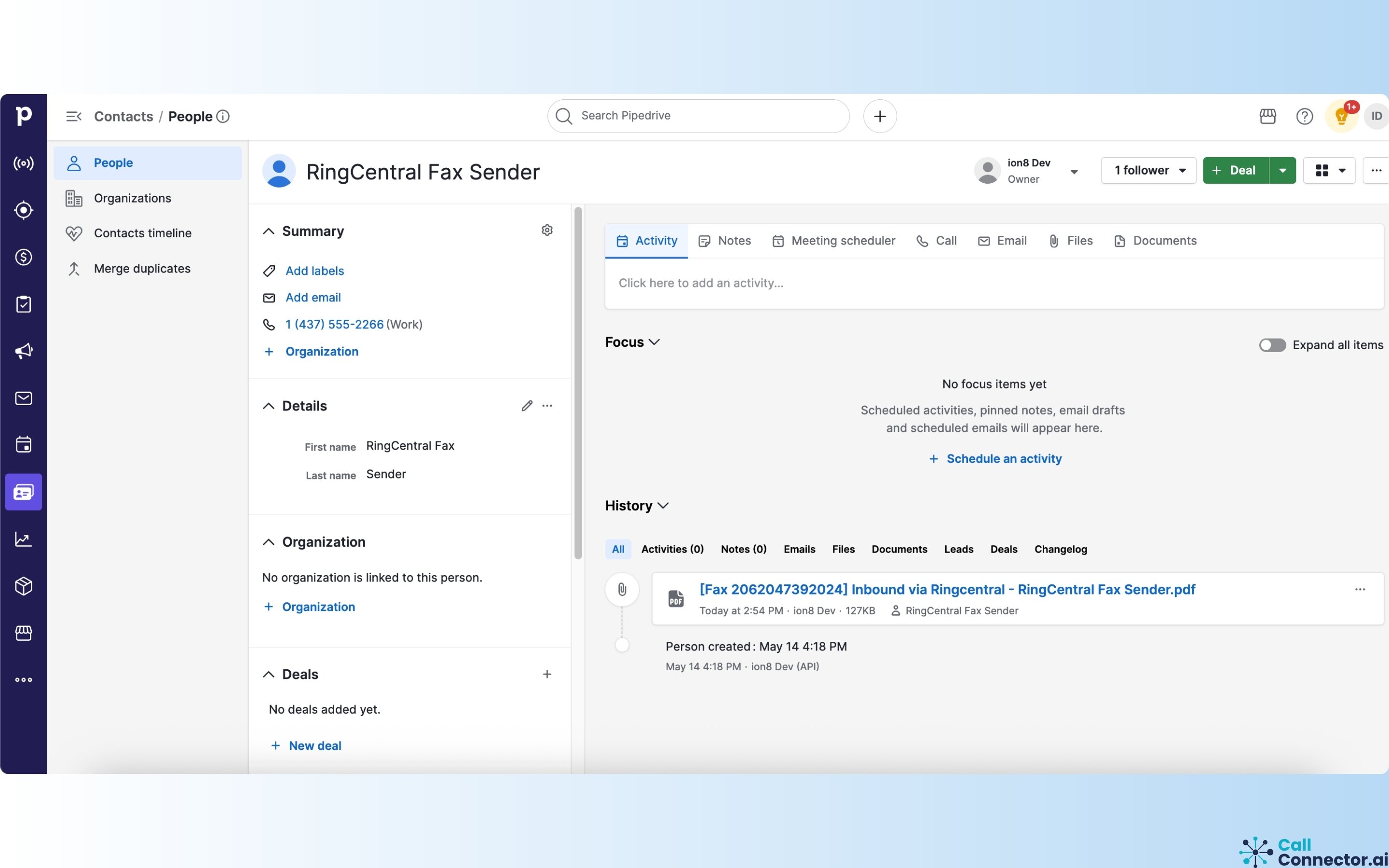1389x868 pixels.
Task: Click the green Deal button
Action: point(1236,171)
